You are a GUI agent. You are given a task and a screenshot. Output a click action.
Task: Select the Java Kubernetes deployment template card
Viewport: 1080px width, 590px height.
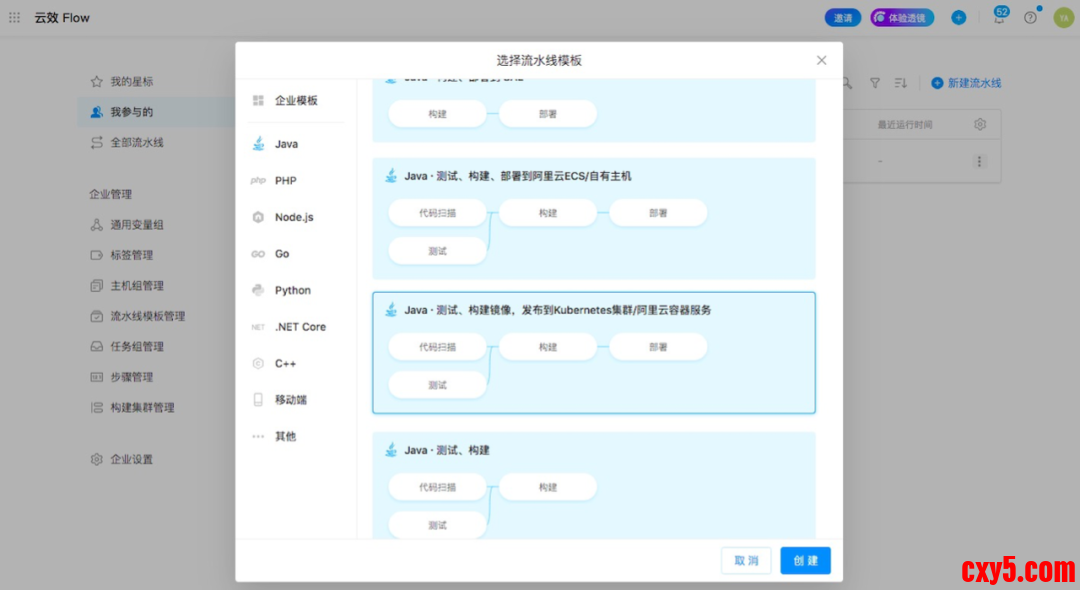pos(593,352)
